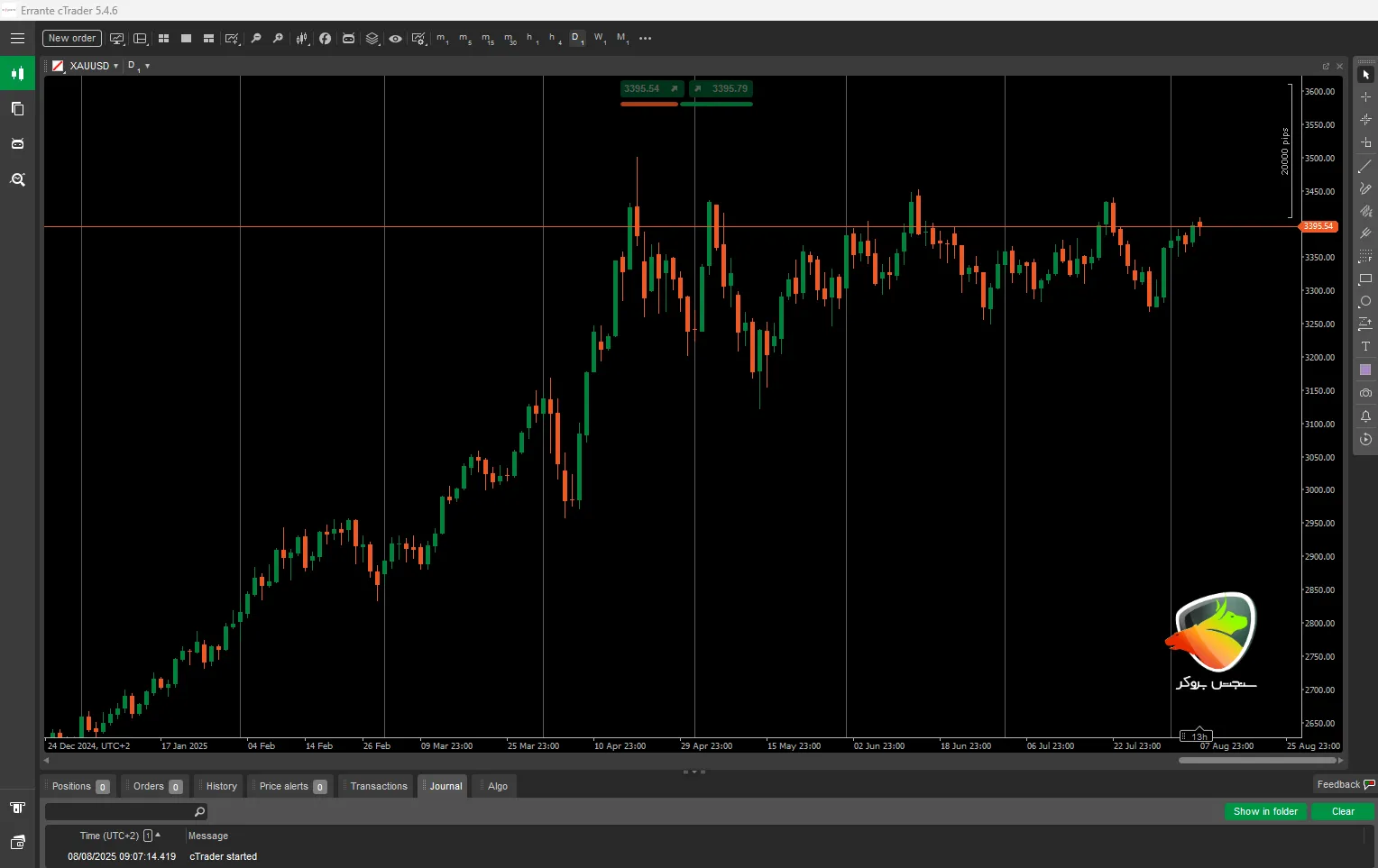This screenshot has height=868, width=1378.
Task: Choose the text annotation tool
Action: click(x=1365, y=347)
